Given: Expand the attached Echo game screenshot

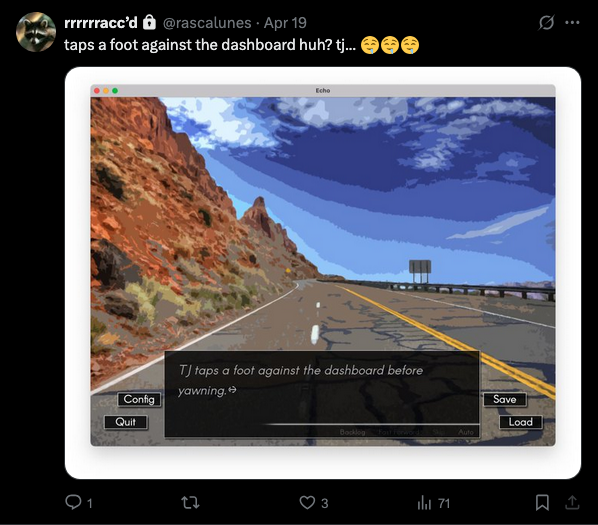Looking at the screenshot, I should tap(323, 273).
